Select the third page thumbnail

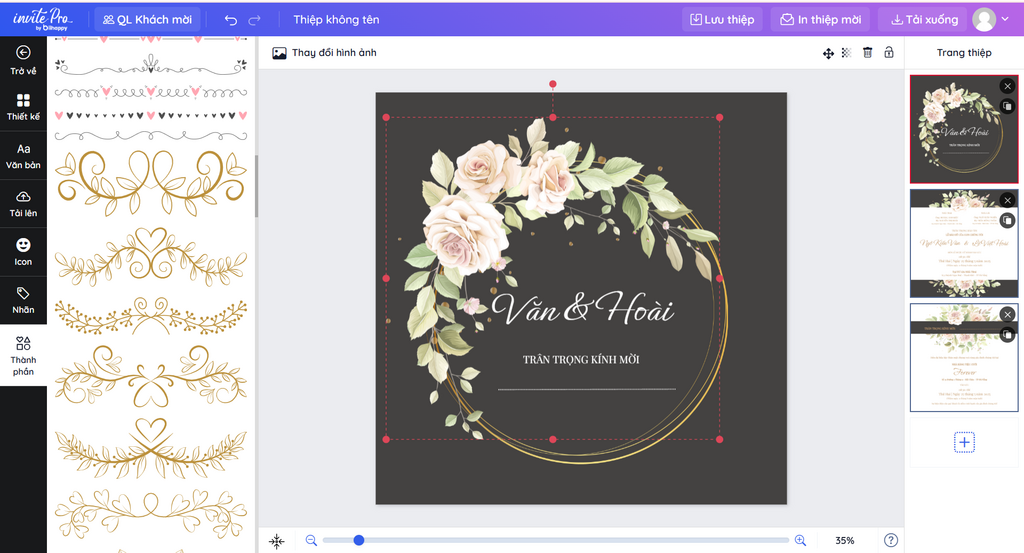point(958,359)
